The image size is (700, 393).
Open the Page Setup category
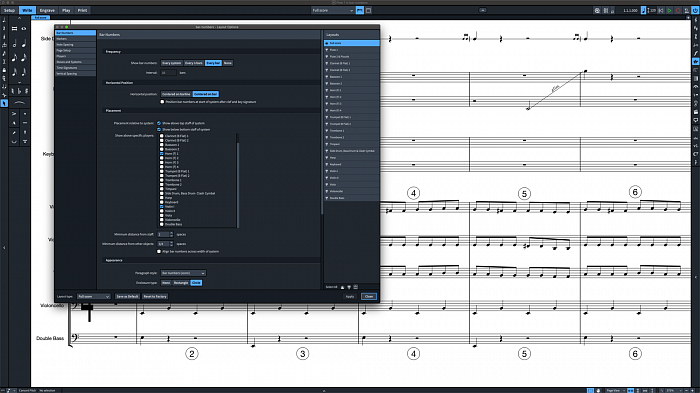tap(75, 50)
